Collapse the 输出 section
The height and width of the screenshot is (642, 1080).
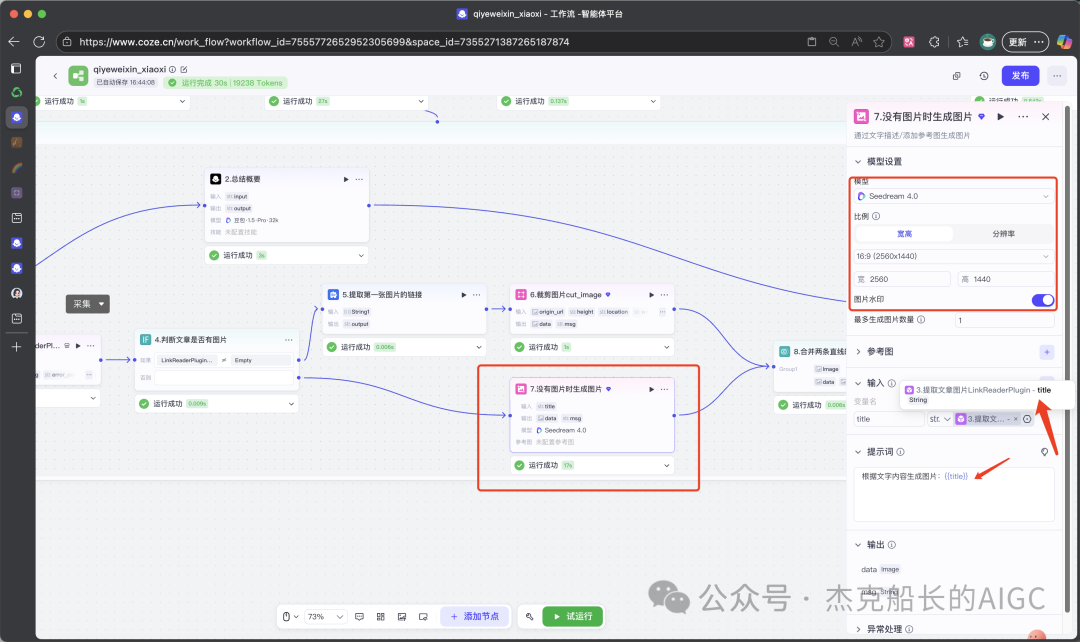(x=858, y=545)
